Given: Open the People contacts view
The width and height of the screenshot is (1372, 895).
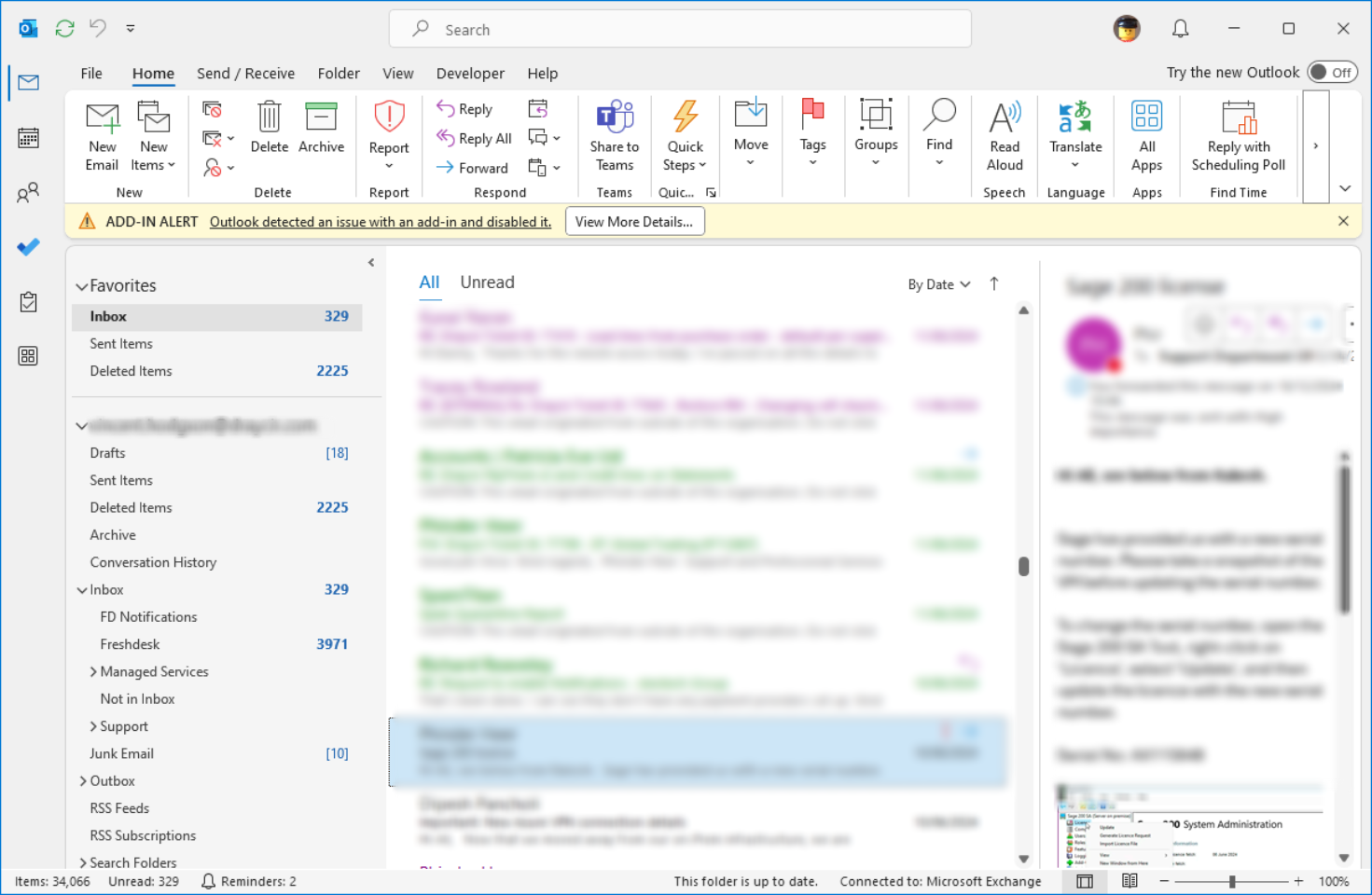Looking at the screenshot, I should 29,193.
